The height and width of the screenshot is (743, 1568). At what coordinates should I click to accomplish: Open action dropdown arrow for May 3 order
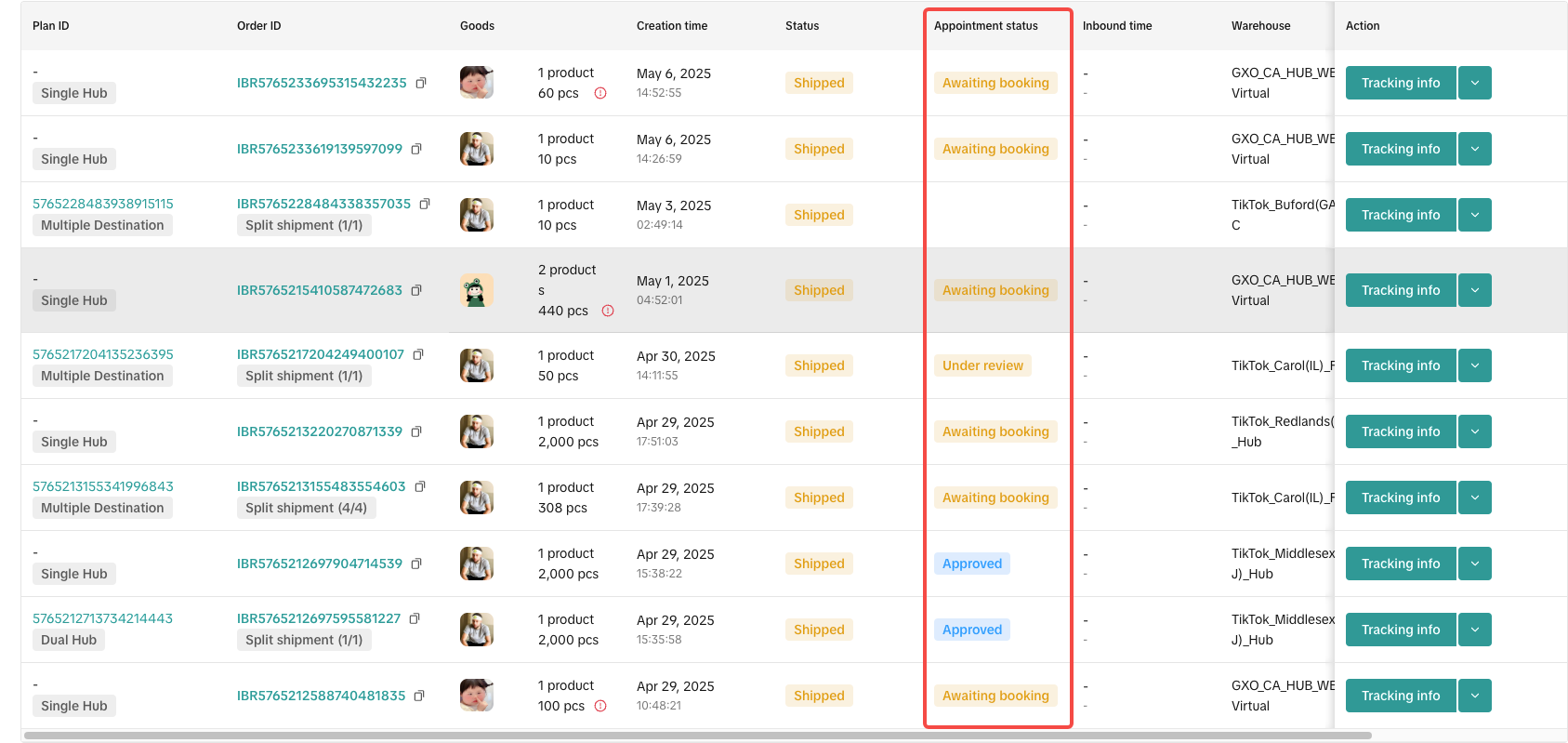[x=1475, y=215]
